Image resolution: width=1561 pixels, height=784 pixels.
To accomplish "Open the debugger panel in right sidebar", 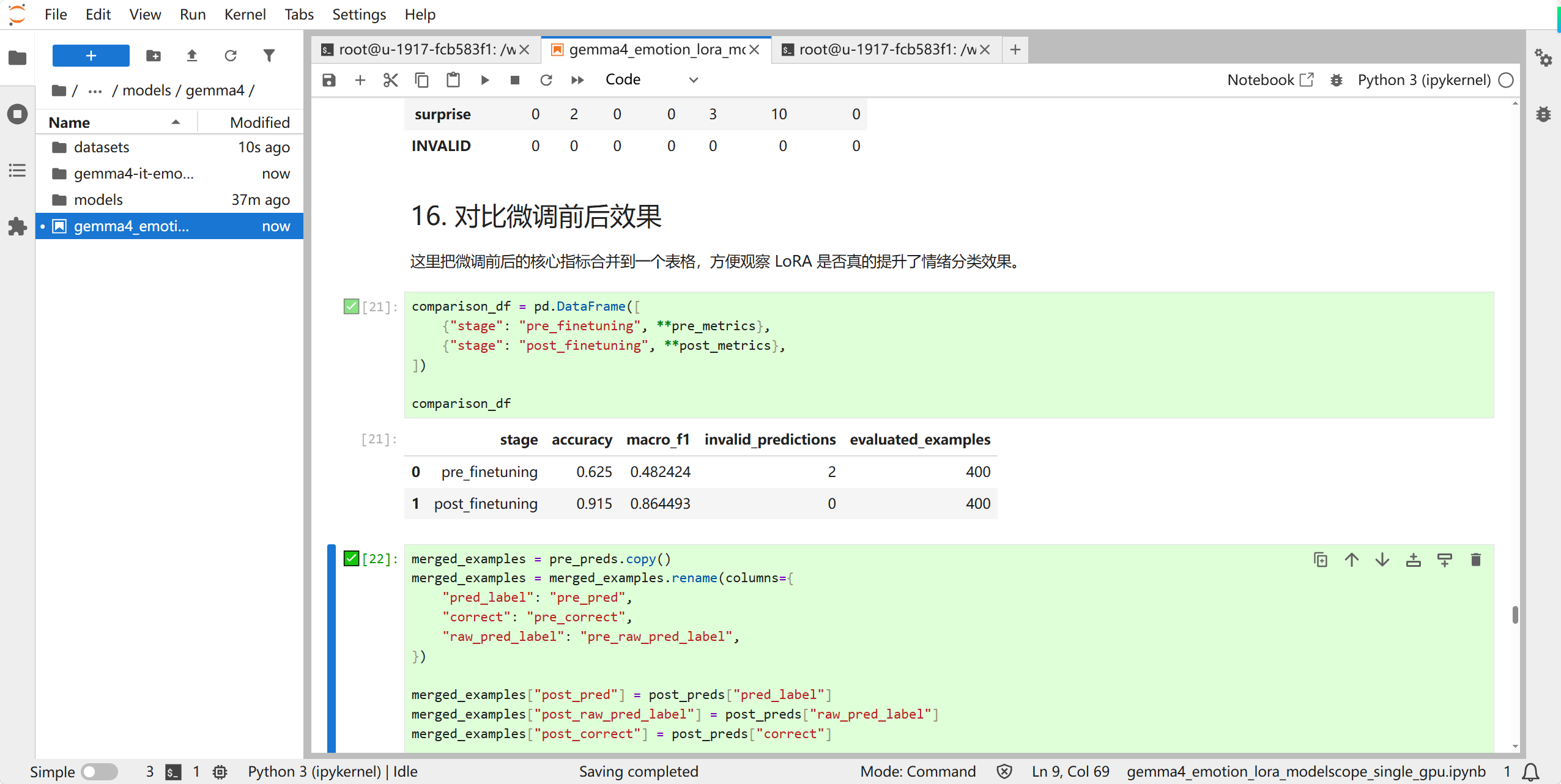I will [x=1544, y=114].
